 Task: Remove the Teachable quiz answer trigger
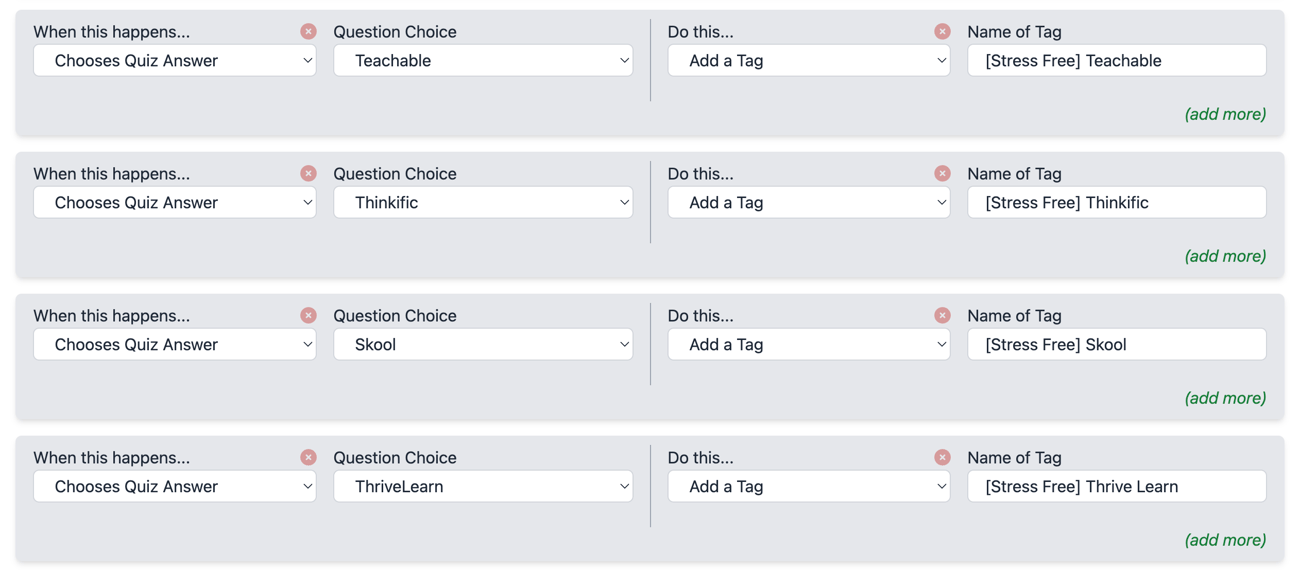click(308, 32)
